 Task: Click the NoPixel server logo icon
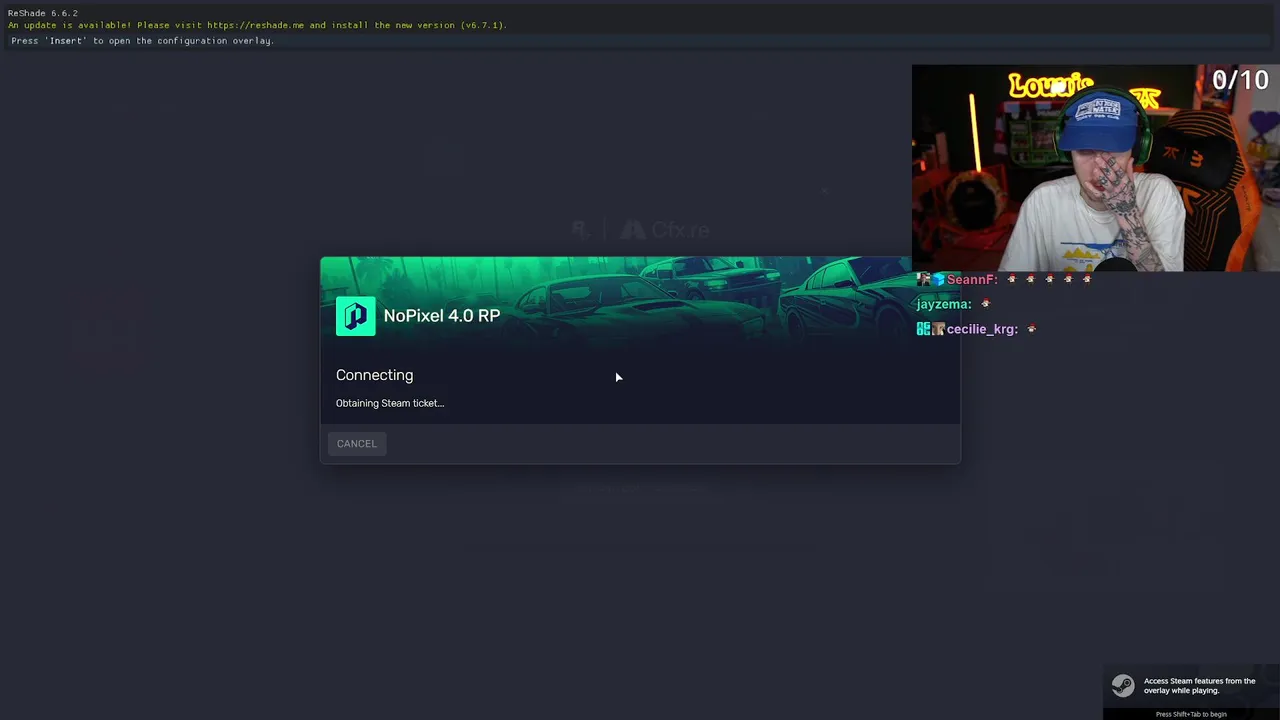click(x=355, y=316)
